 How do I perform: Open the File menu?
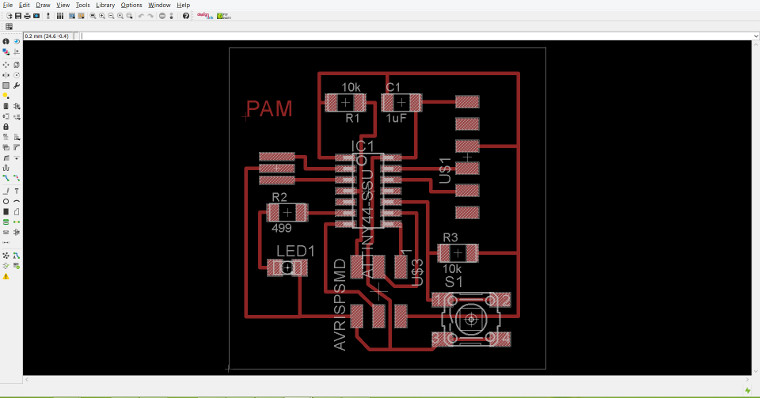click(7, 5)
